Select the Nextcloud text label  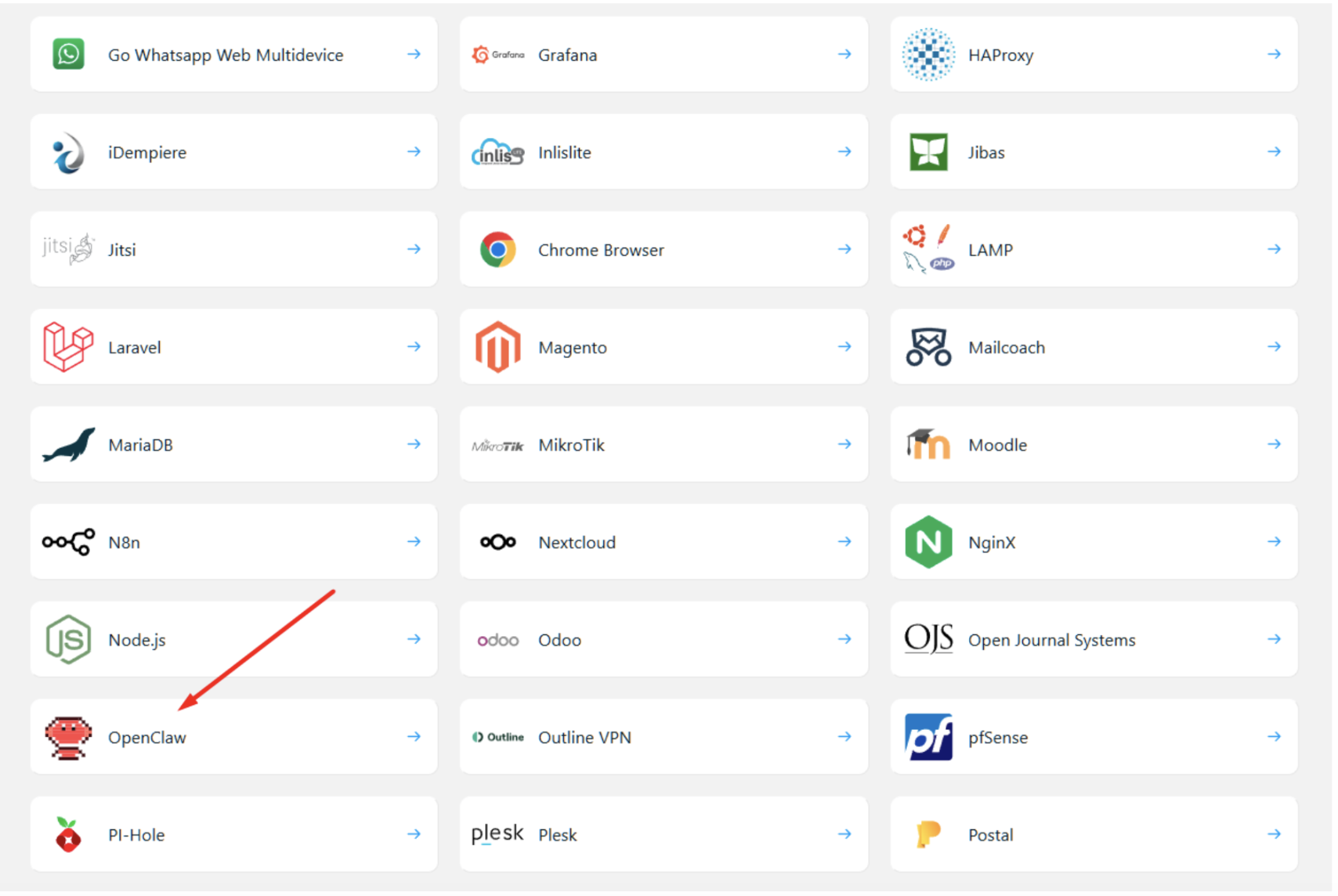(577, 542)
